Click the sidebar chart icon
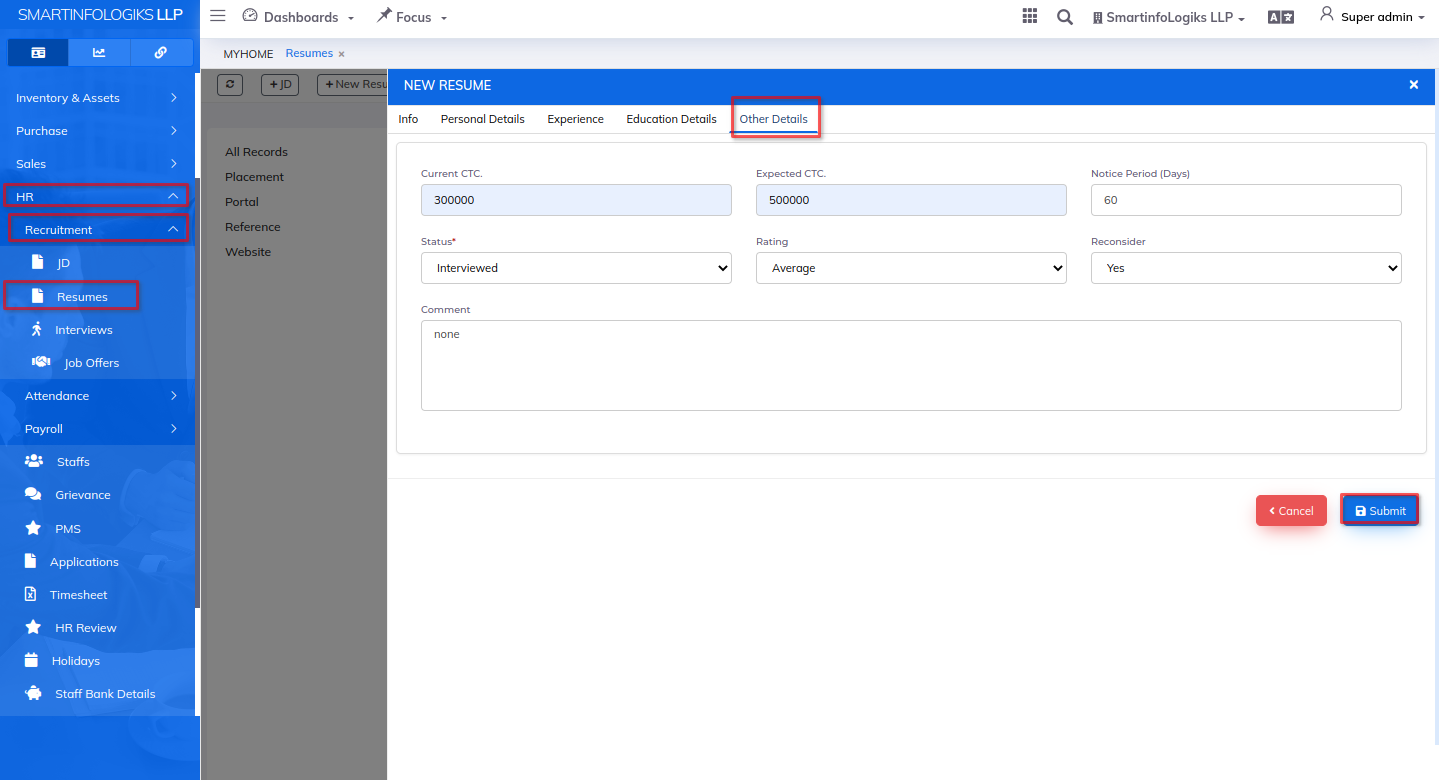Viewport: 1439px width, 780px height. click(99, 53)
